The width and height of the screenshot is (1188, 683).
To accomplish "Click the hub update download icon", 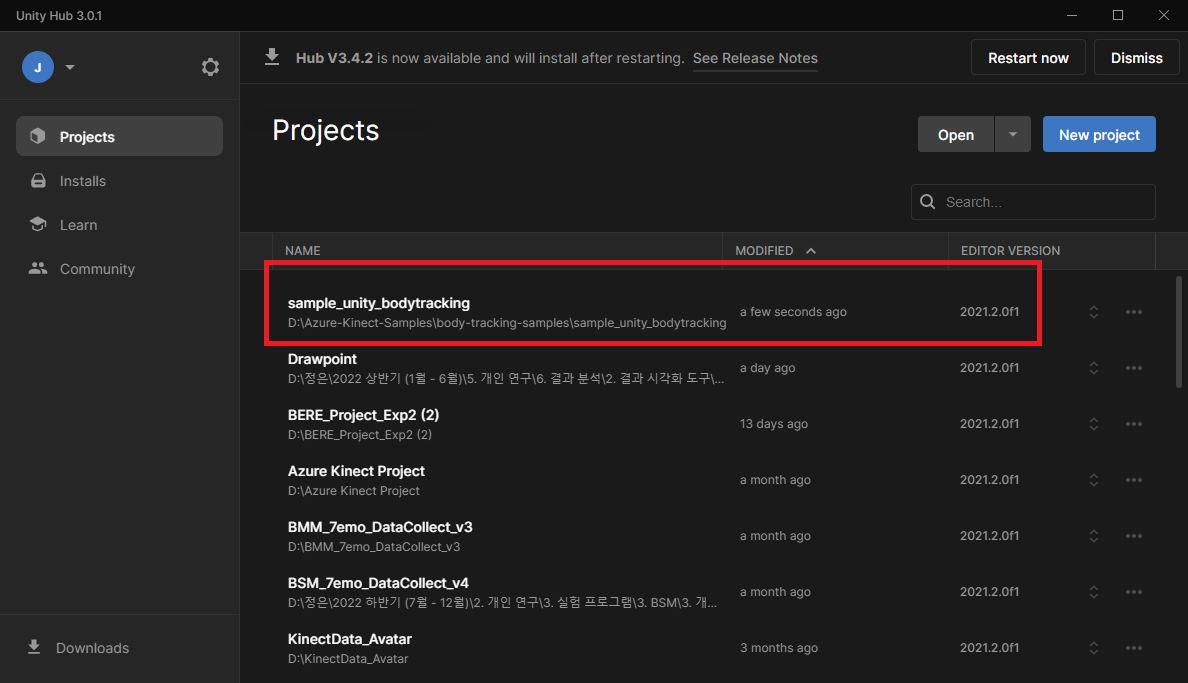I will click(272, 58).
